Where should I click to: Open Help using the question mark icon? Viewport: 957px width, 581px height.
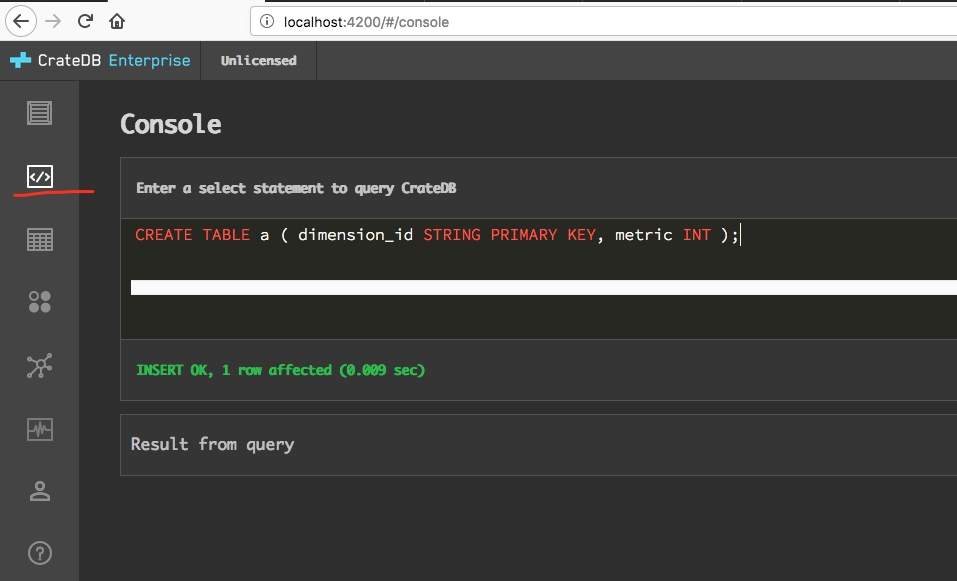[39, 553]
